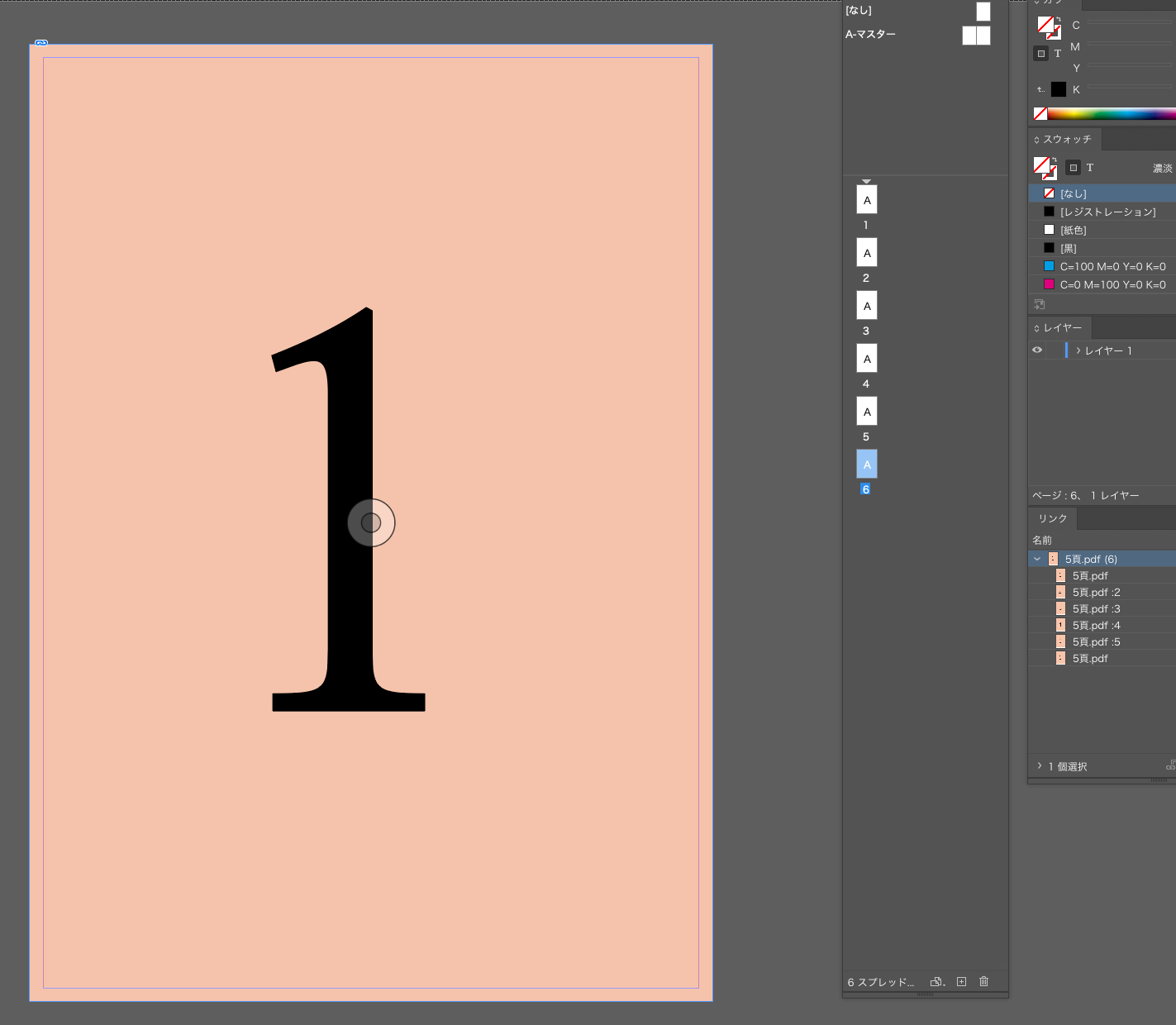Expand レイヤー 1 with its chevron

tap(1078, 350)
